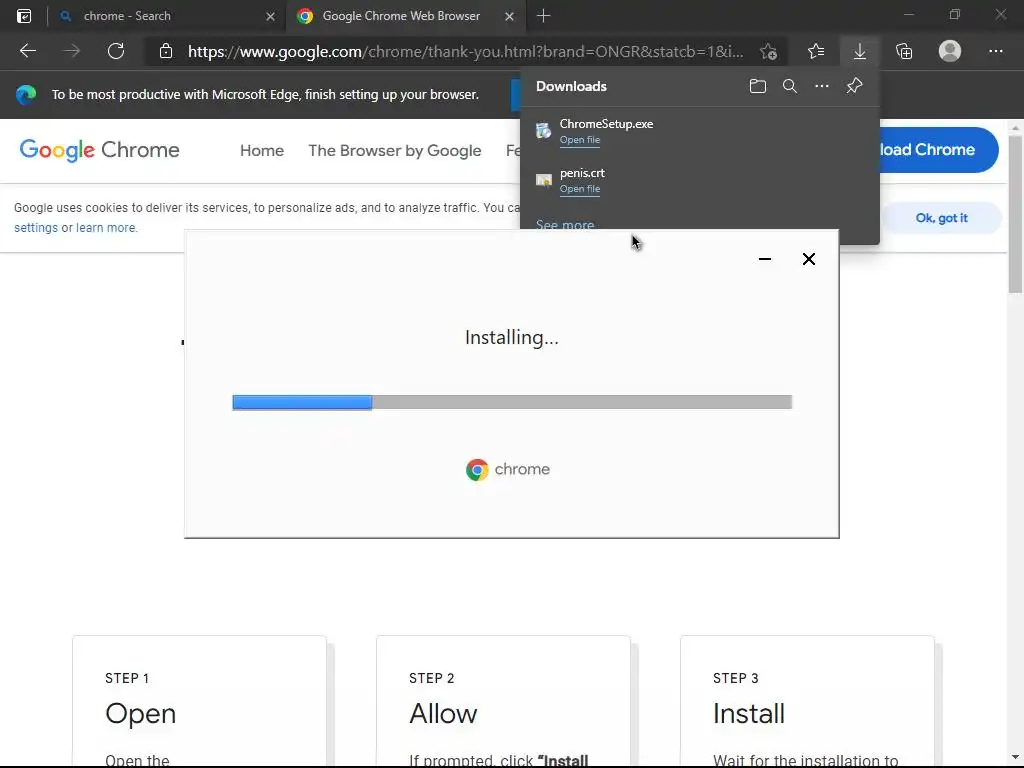Image resolution: width=1024 pixels, height=768 pixels.
Task: Open the Favorites list icon
Action: click(816, 51)
